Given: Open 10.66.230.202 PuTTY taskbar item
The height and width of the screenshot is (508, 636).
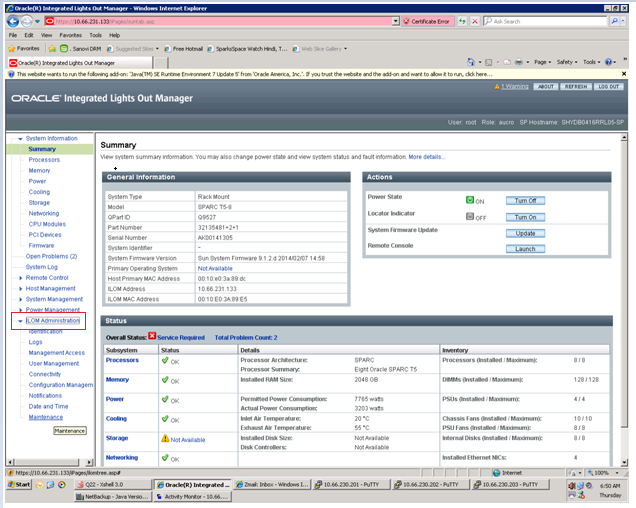Looking at the screenshot, I should pos(431,484).
